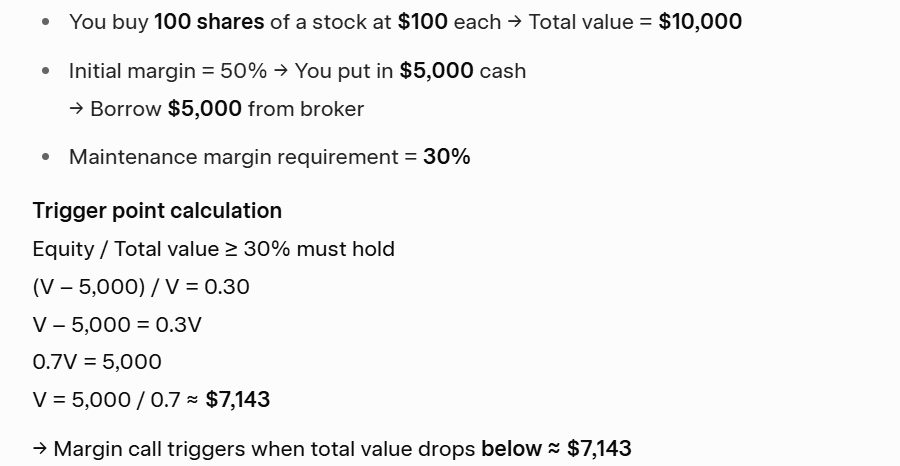The width and height of the screenshot is (900, 466).
Task: Click the first bullet point marker
Action: 46,22
